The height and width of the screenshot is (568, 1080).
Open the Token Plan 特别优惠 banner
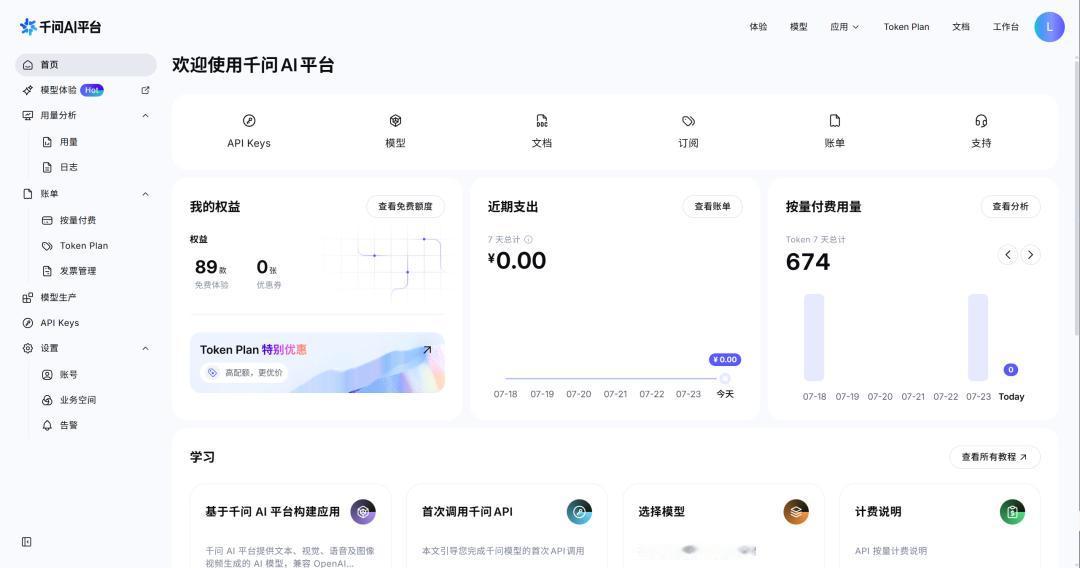tap(317, 363)
